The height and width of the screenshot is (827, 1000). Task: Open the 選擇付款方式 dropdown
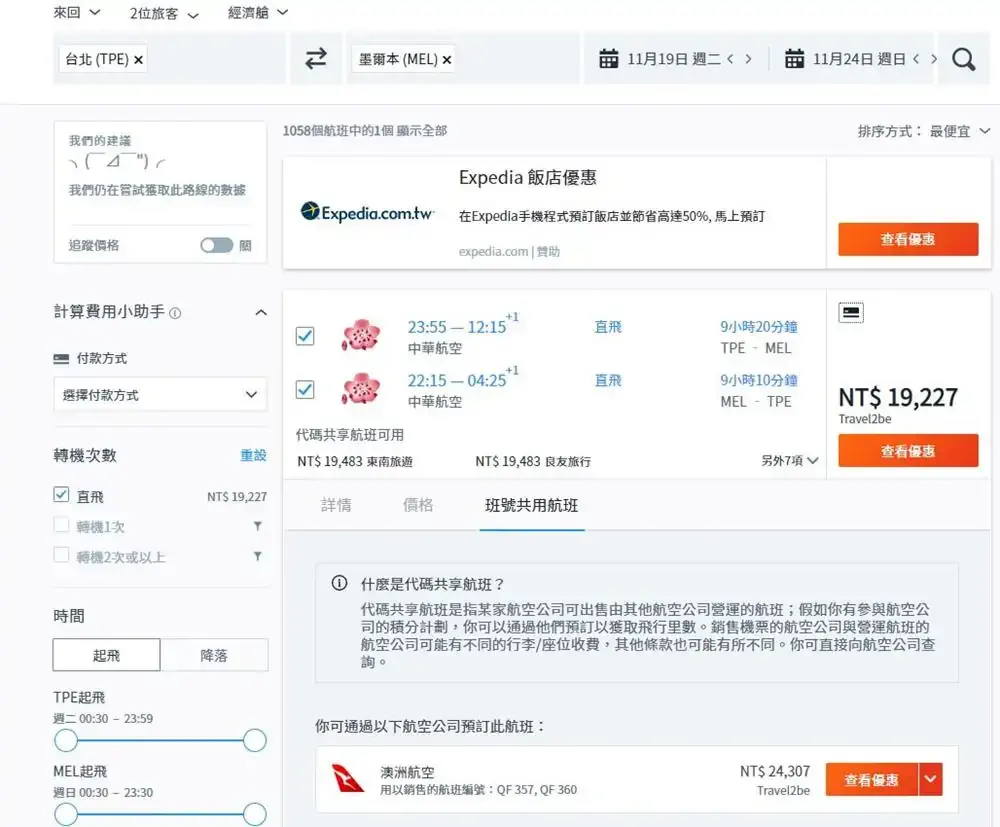[160, 395]
